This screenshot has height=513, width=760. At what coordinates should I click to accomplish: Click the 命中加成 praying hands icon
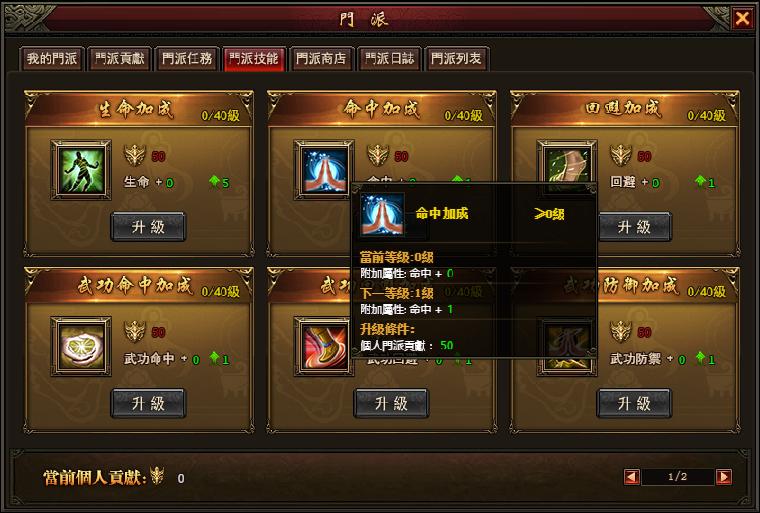[x=323, y=170]
